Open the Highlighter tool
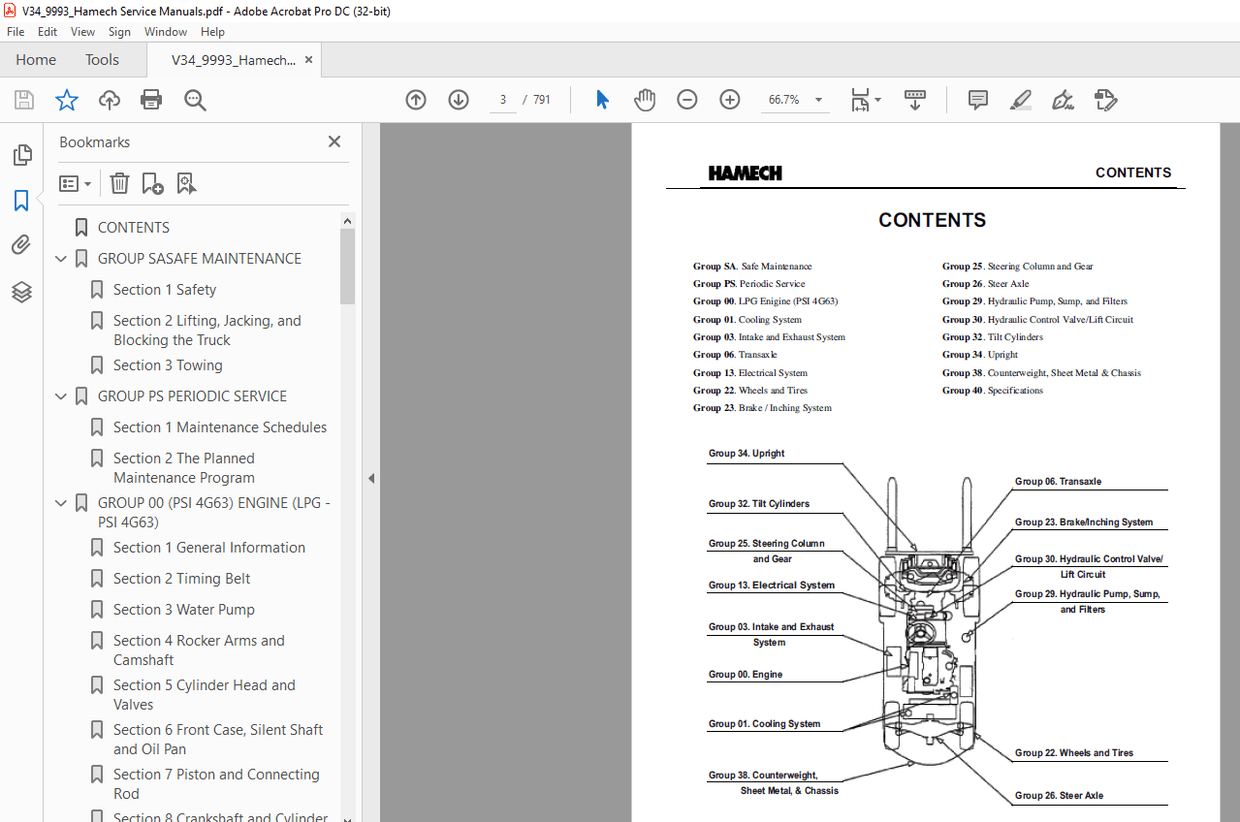Image resolution: width=1240 pixels, height=822 pixels. [x=1020, y=99]
